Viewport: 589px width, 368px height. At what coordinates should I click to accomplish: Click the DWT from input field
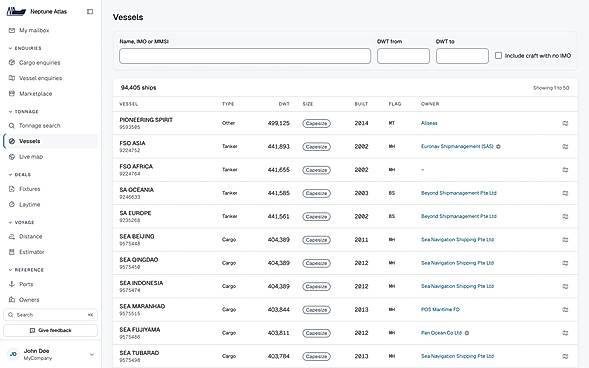(403, 56)
